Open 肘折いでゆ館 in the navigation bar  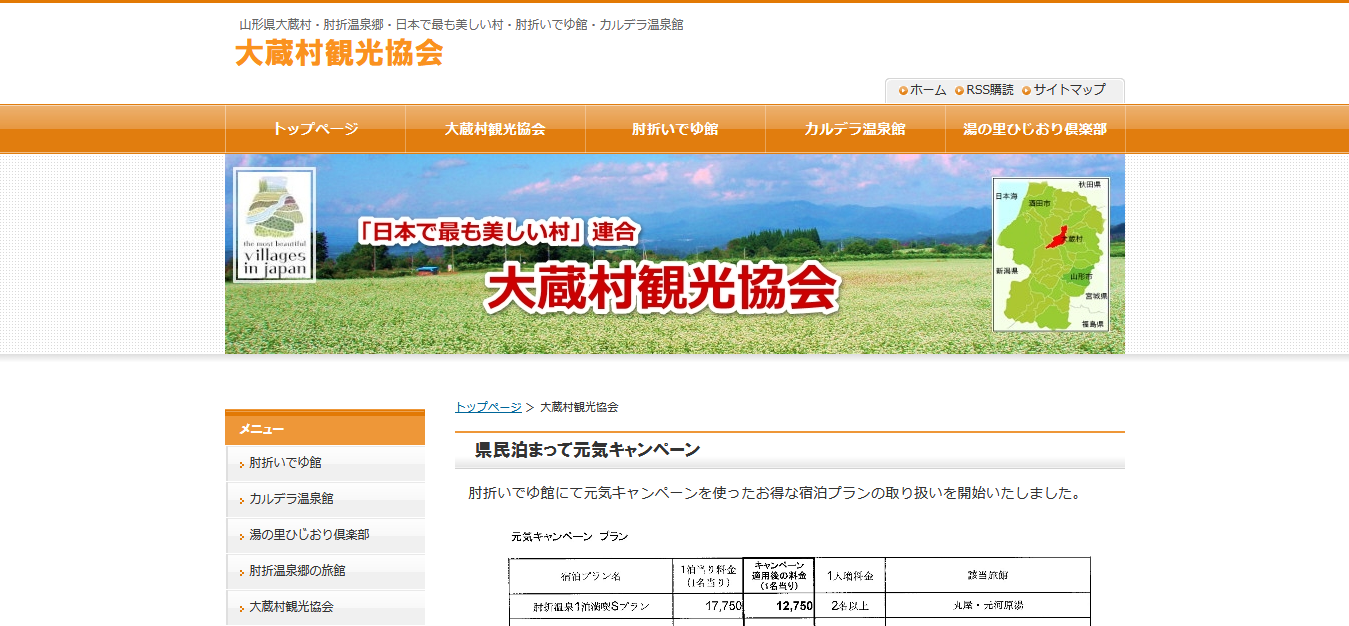click(x=675, y=129)
